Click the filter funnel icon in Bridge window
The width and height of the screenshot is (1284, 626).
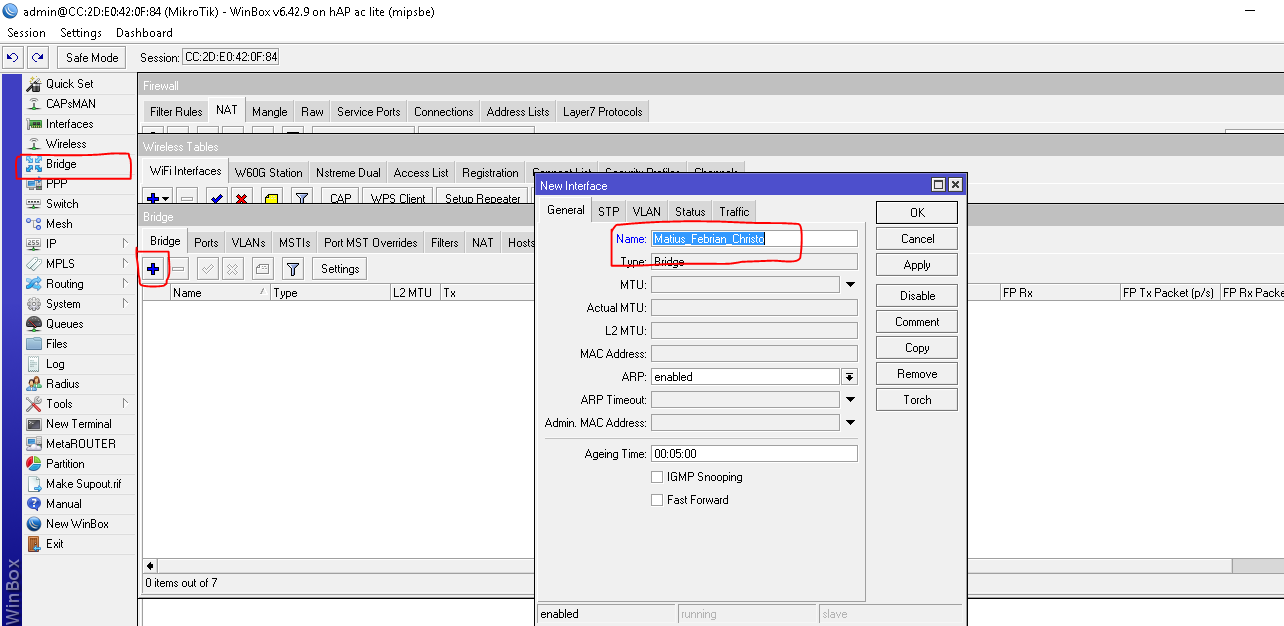tap(292, 269)
